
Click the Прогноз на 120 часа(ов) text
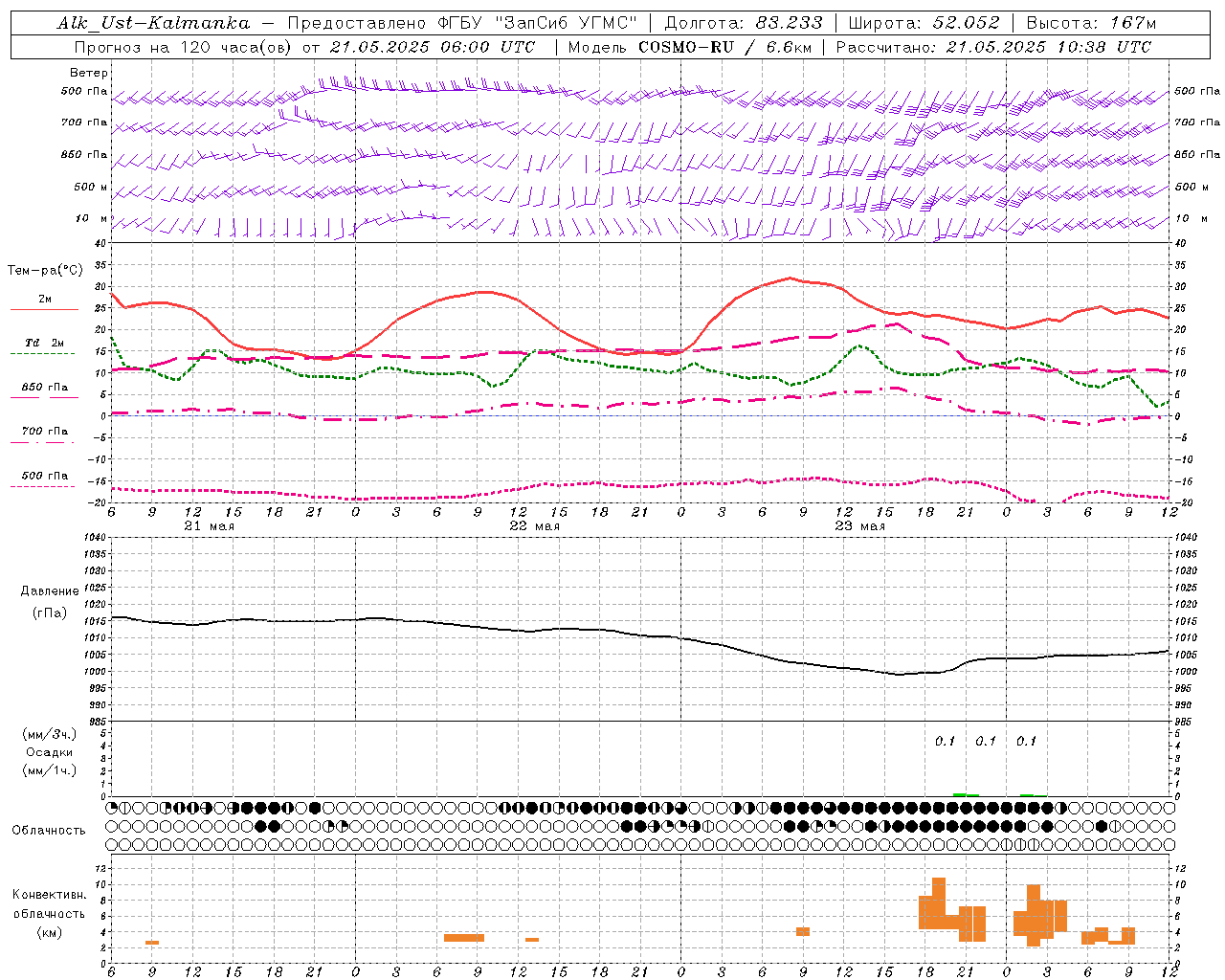(185, 47)
